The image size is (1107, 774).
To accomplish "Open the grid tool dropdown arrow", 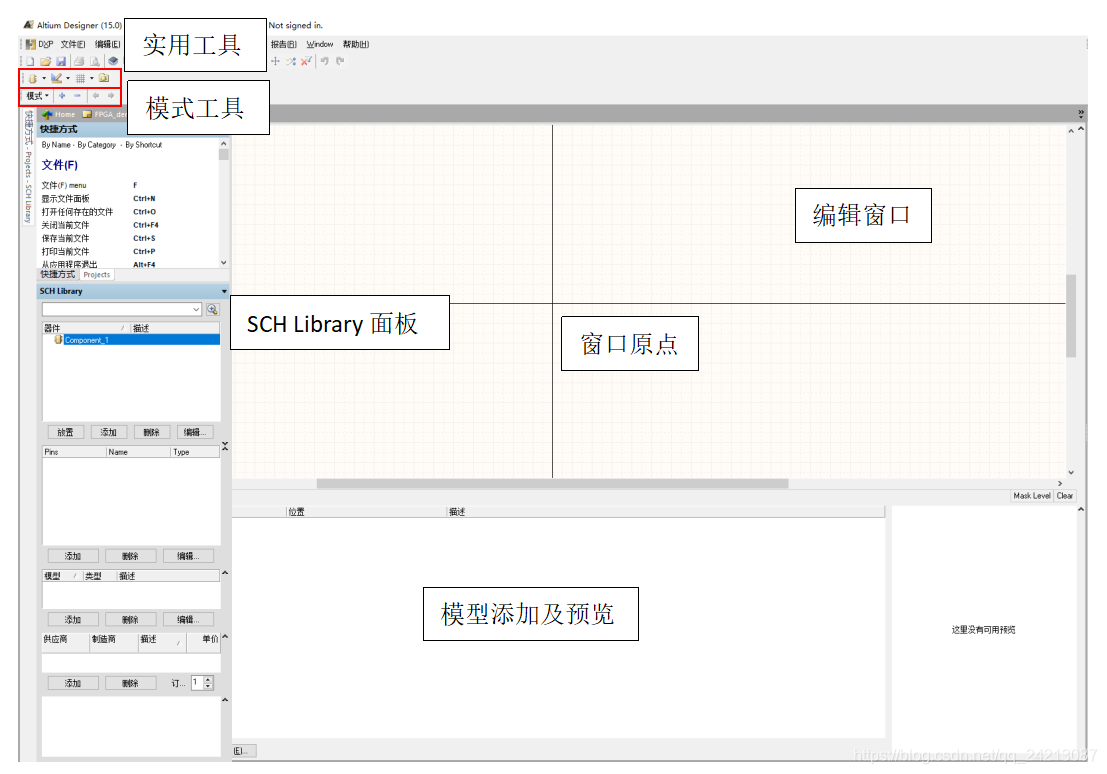I will (92, 78).
